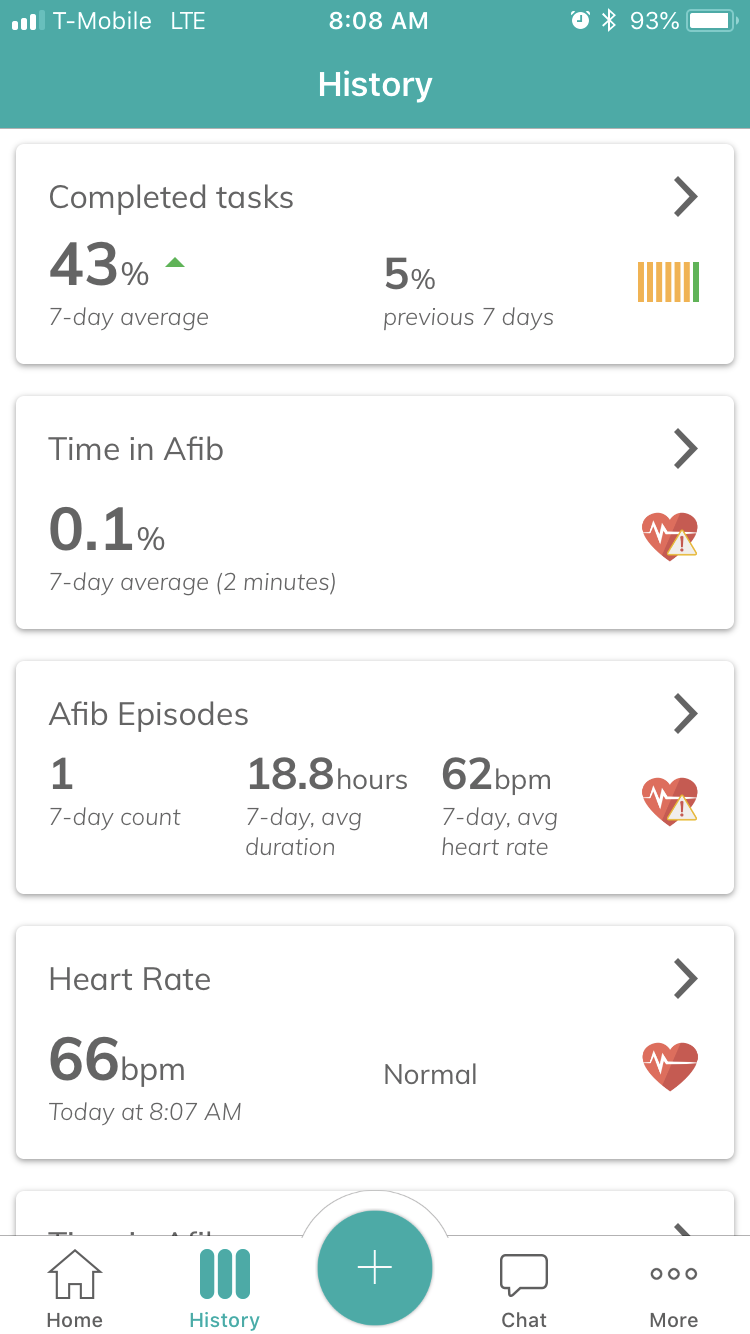Tap the Time in Afib heart warning icon
This screenshot has height=1334, width=750.
pos(669,537)
